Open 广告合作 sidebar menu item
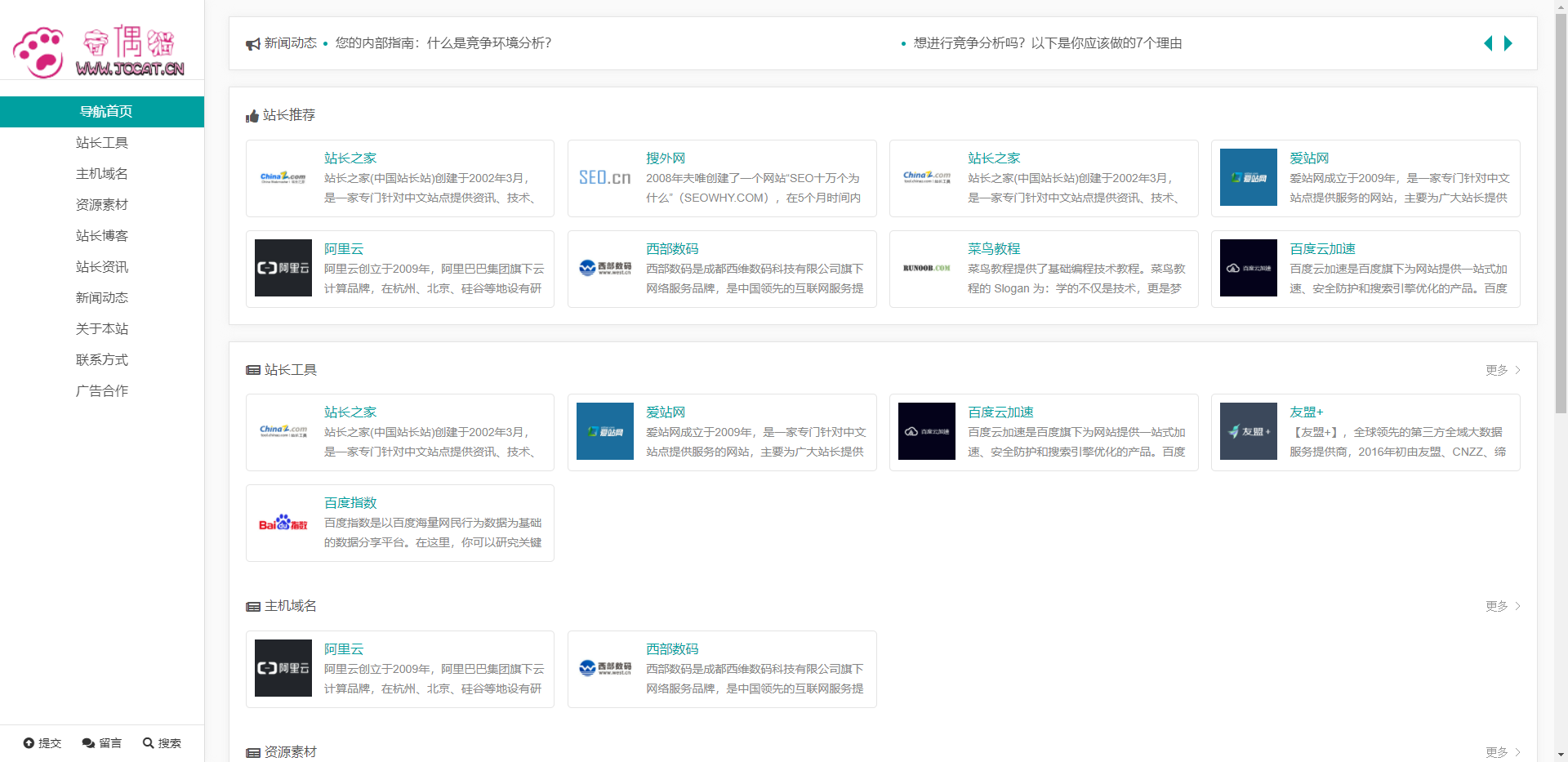 (102, 391)
